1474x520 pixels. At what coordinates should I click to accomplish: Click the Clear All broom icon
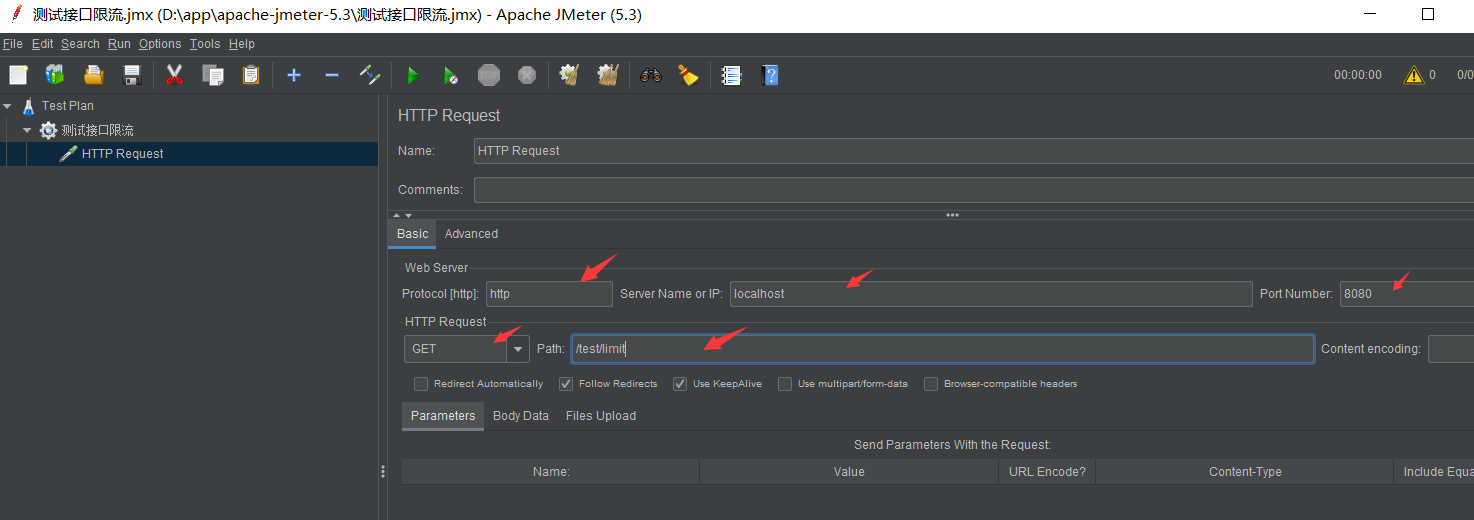coord(688,75)
